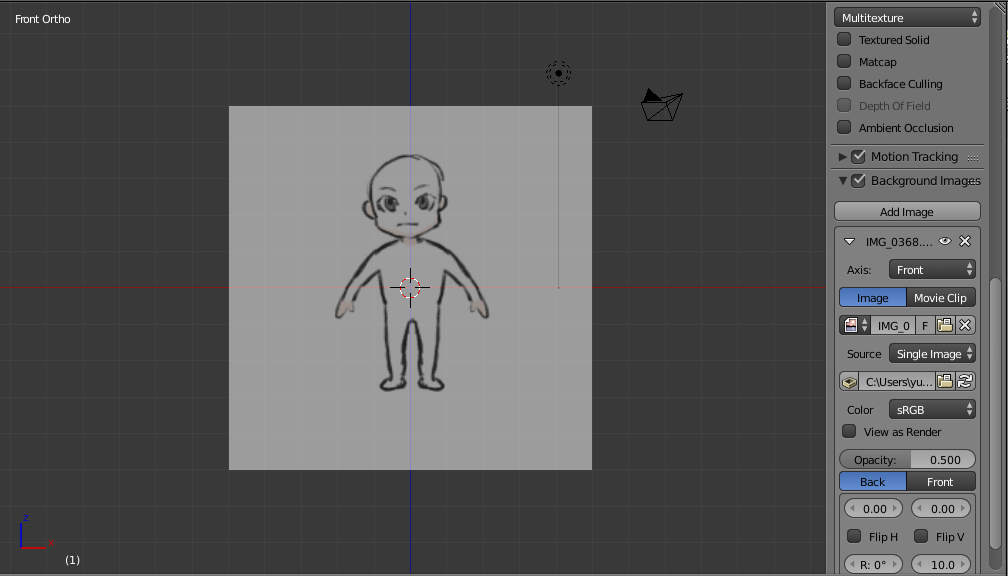Click F fake user button
Image resolution: width=1008 pixels, height=576 pixels.
click(x=925, y=325)
